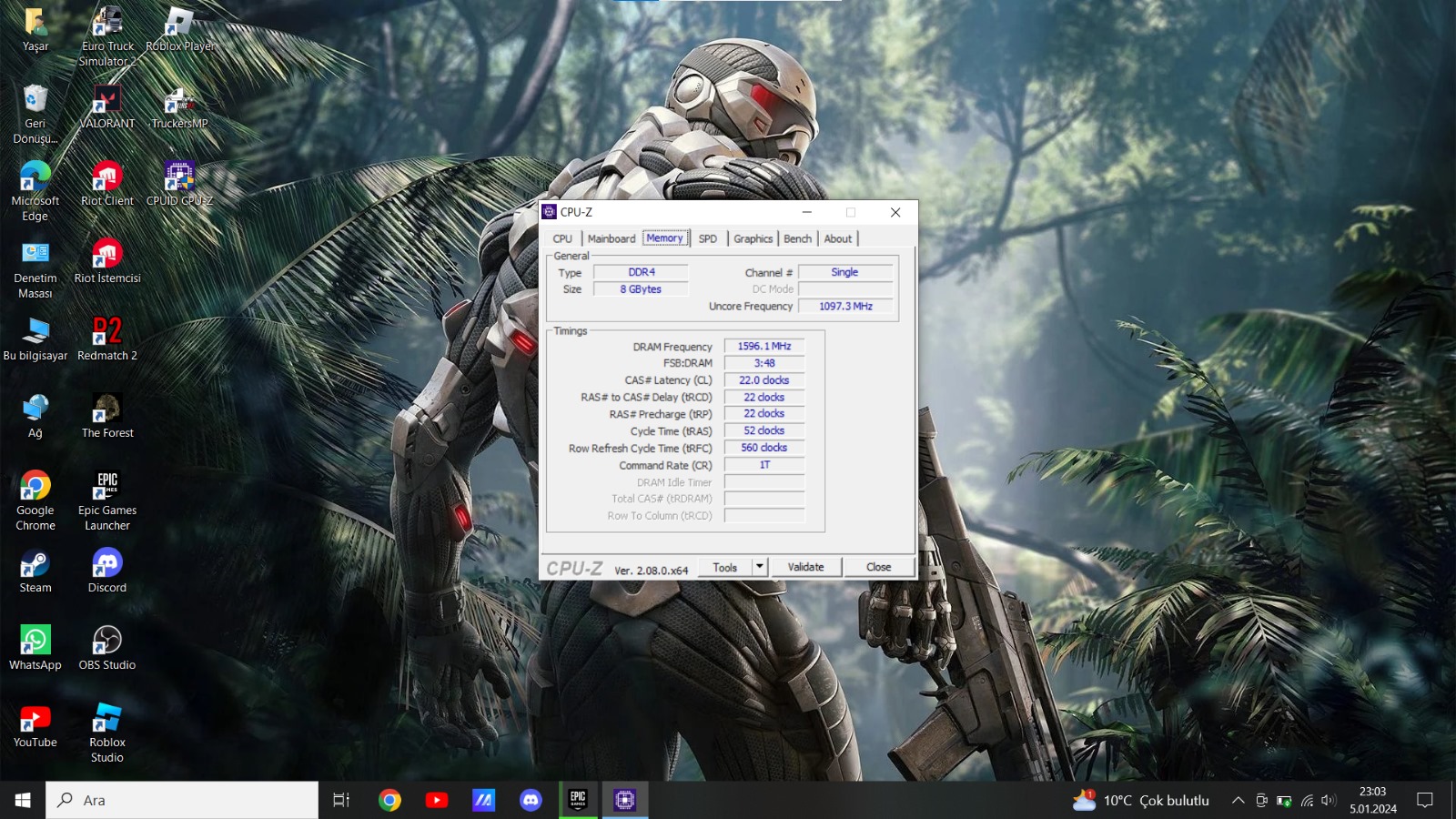Click the 560 clocks tRFC value

[764, 448]
